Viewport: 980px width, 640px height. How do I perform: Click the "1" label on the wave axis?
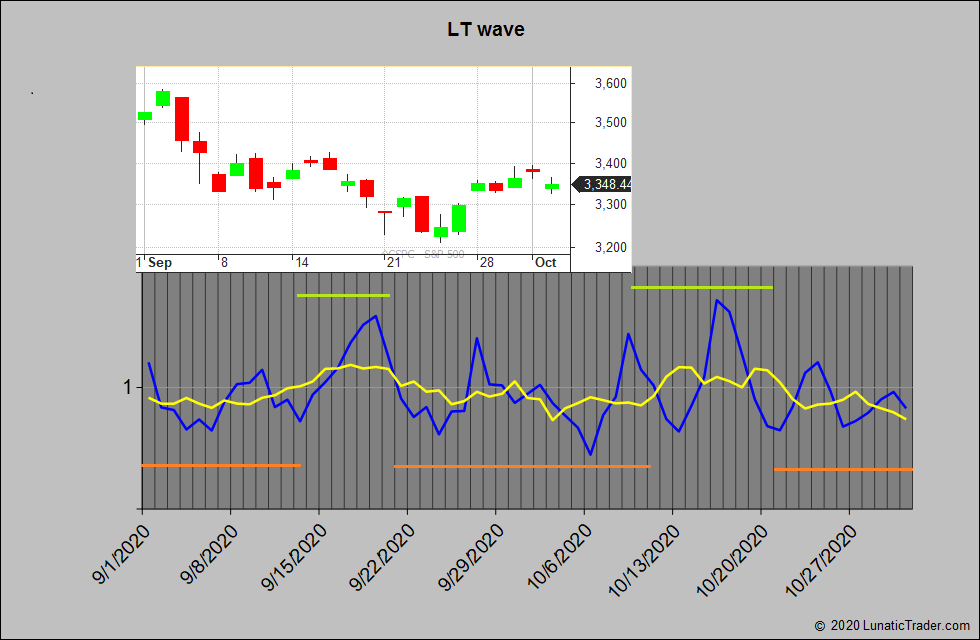coord(127,387)
